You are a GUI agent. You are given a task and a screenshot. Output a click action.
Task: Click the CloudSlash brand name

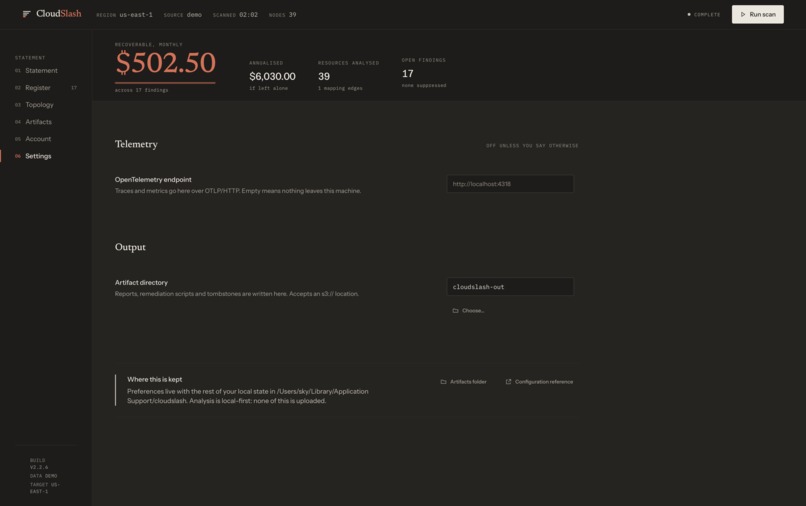point(59,14)
